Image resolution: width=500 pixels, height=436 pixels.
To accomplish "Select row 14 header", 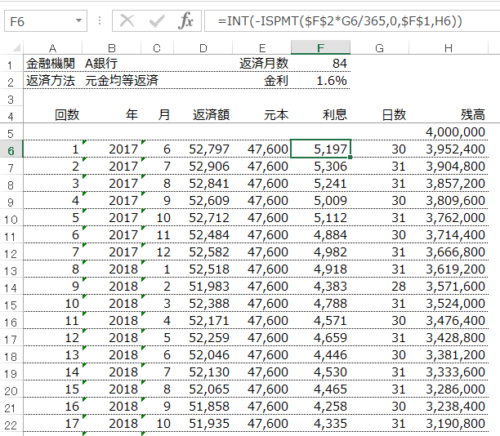I will [11, 287].
